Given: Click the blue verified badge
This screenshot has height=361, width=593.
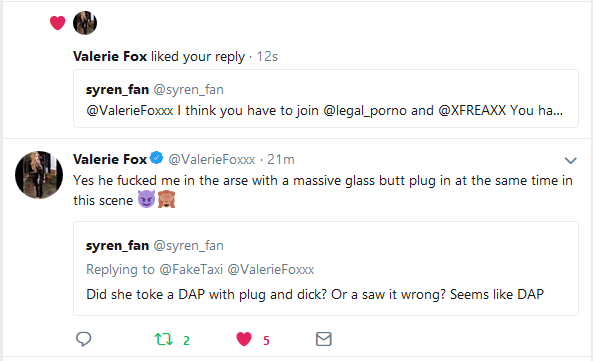Looking at the screenshot, I should 157,158.
